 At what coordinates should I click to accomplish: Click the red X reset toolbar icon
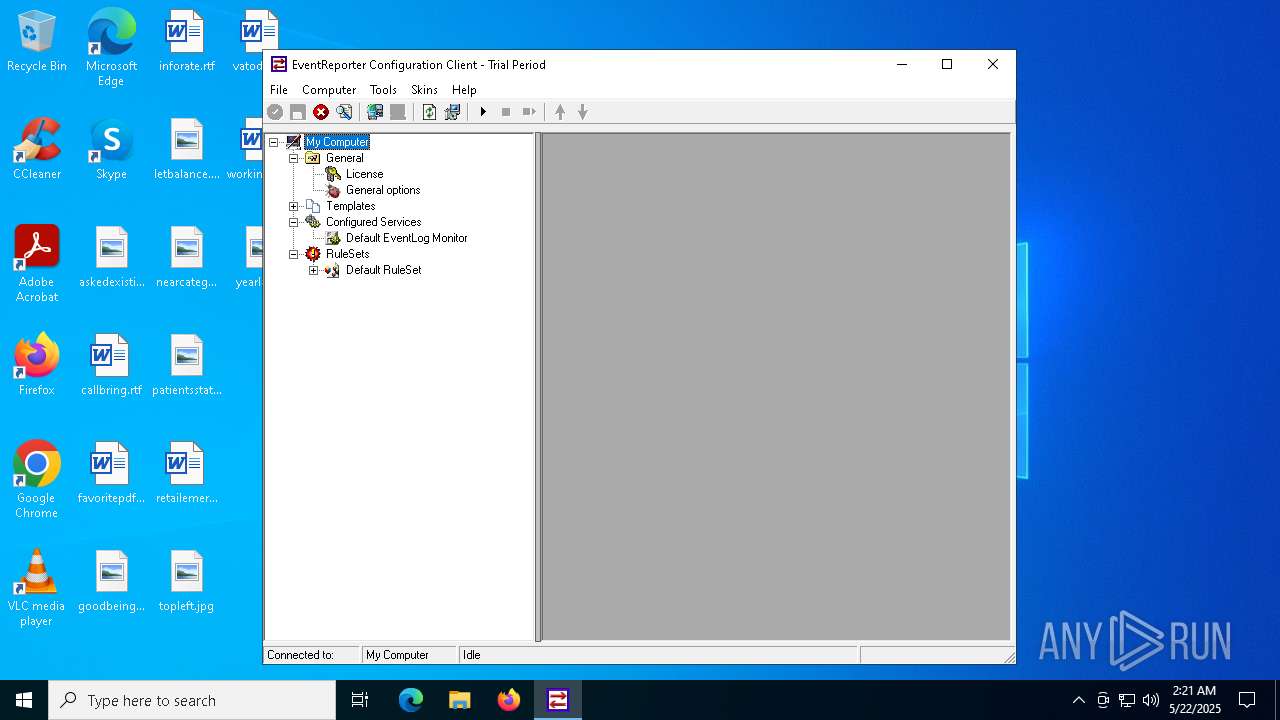click(x=321, y=112)
